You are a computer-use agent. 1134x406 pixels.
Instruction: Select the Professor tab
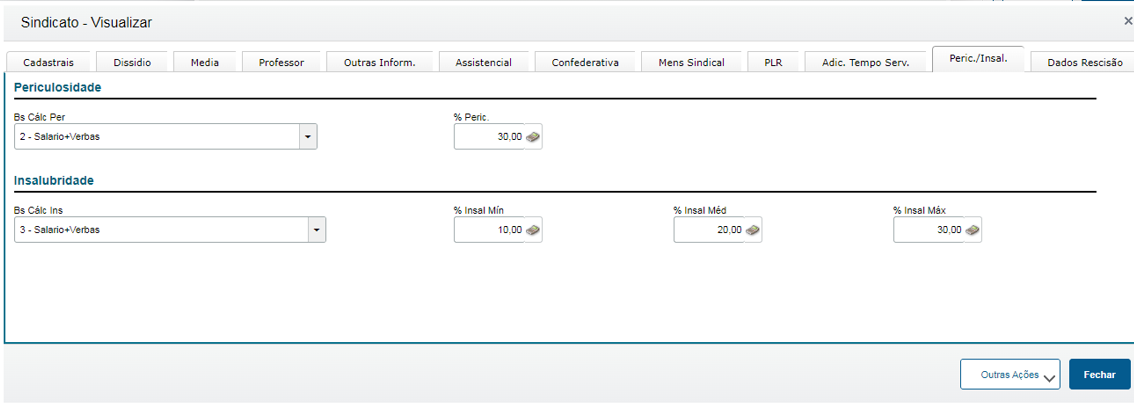[281, 62]
